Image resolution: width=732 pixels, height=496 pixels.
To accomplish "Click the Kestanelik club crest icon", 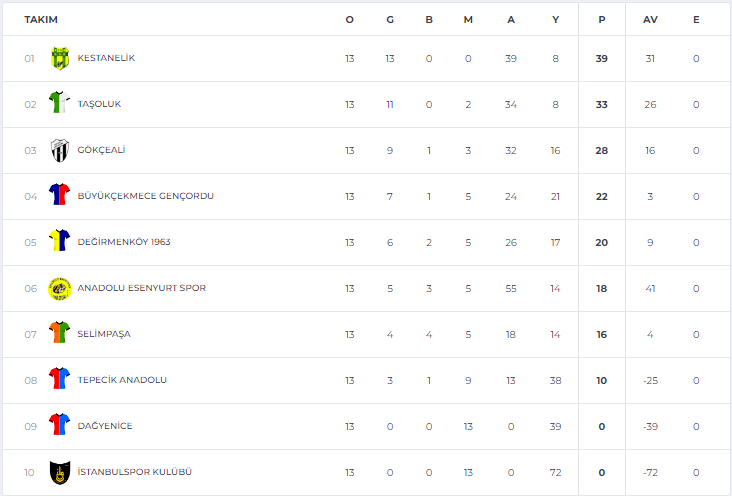I will pyautogui.click(x=60, y=58).
